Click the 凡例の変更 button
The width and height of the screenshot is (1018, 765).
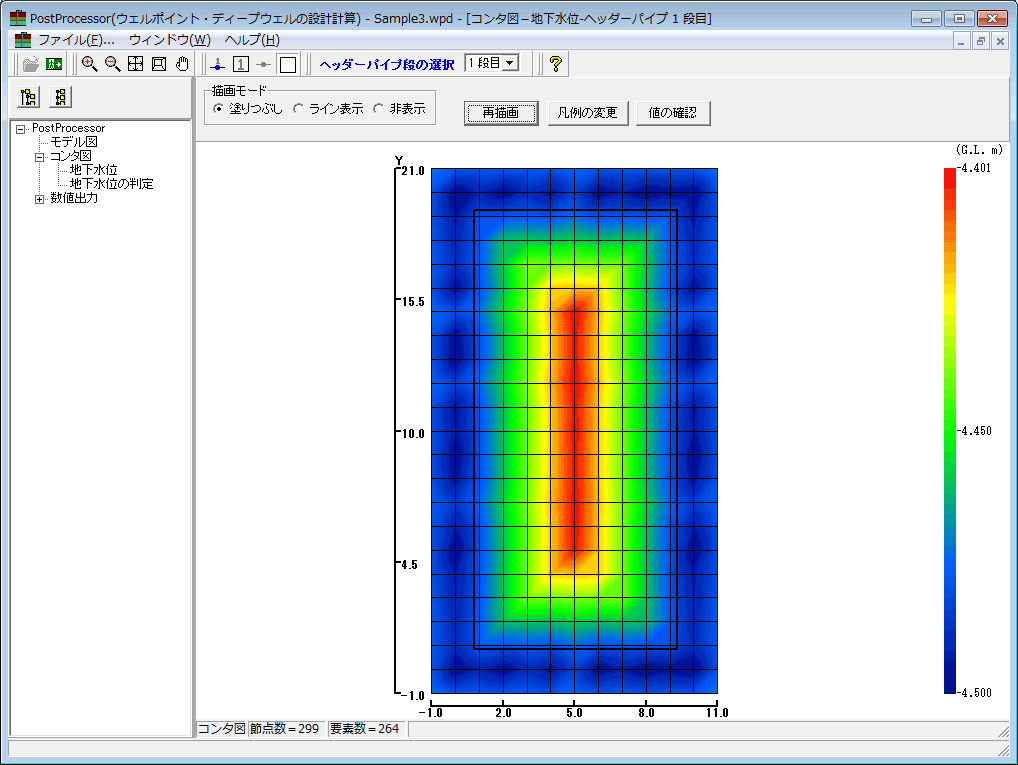589,113
